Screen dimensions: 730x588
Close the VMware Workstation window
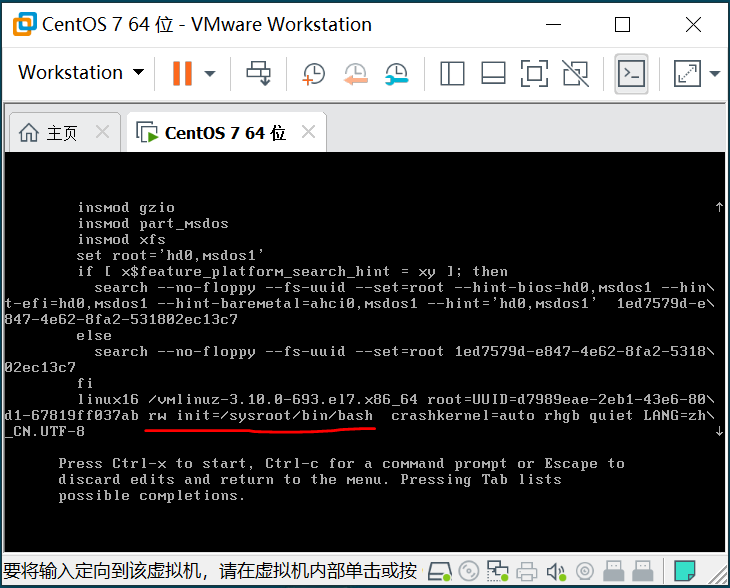[x=693, y=25]
